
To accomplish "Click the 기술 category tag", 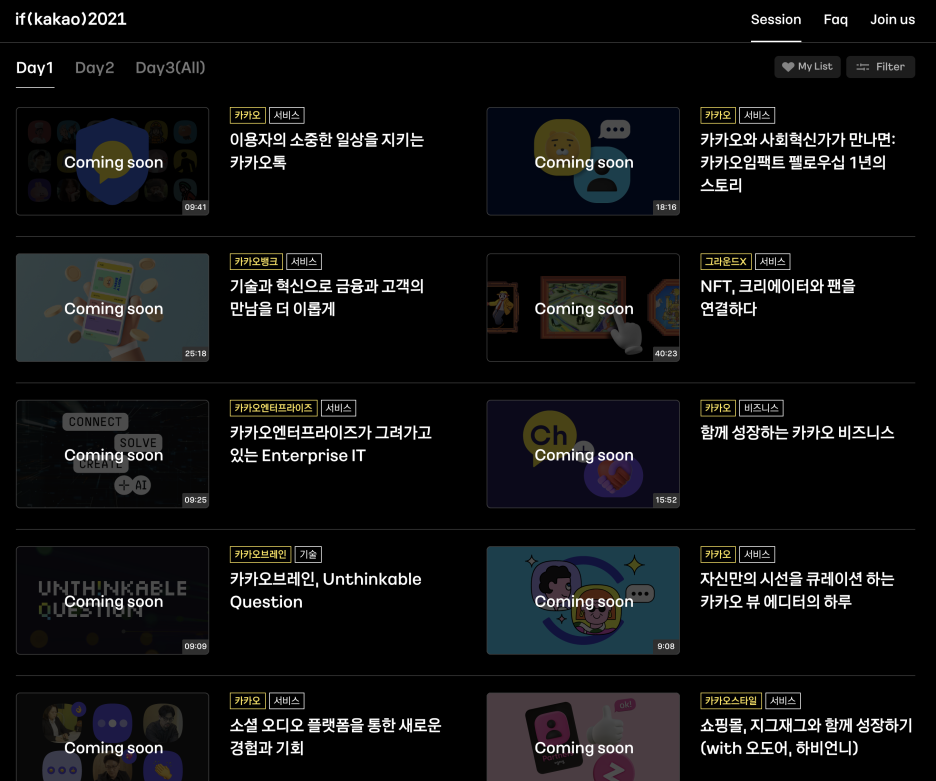I will (x=308, y=554).
